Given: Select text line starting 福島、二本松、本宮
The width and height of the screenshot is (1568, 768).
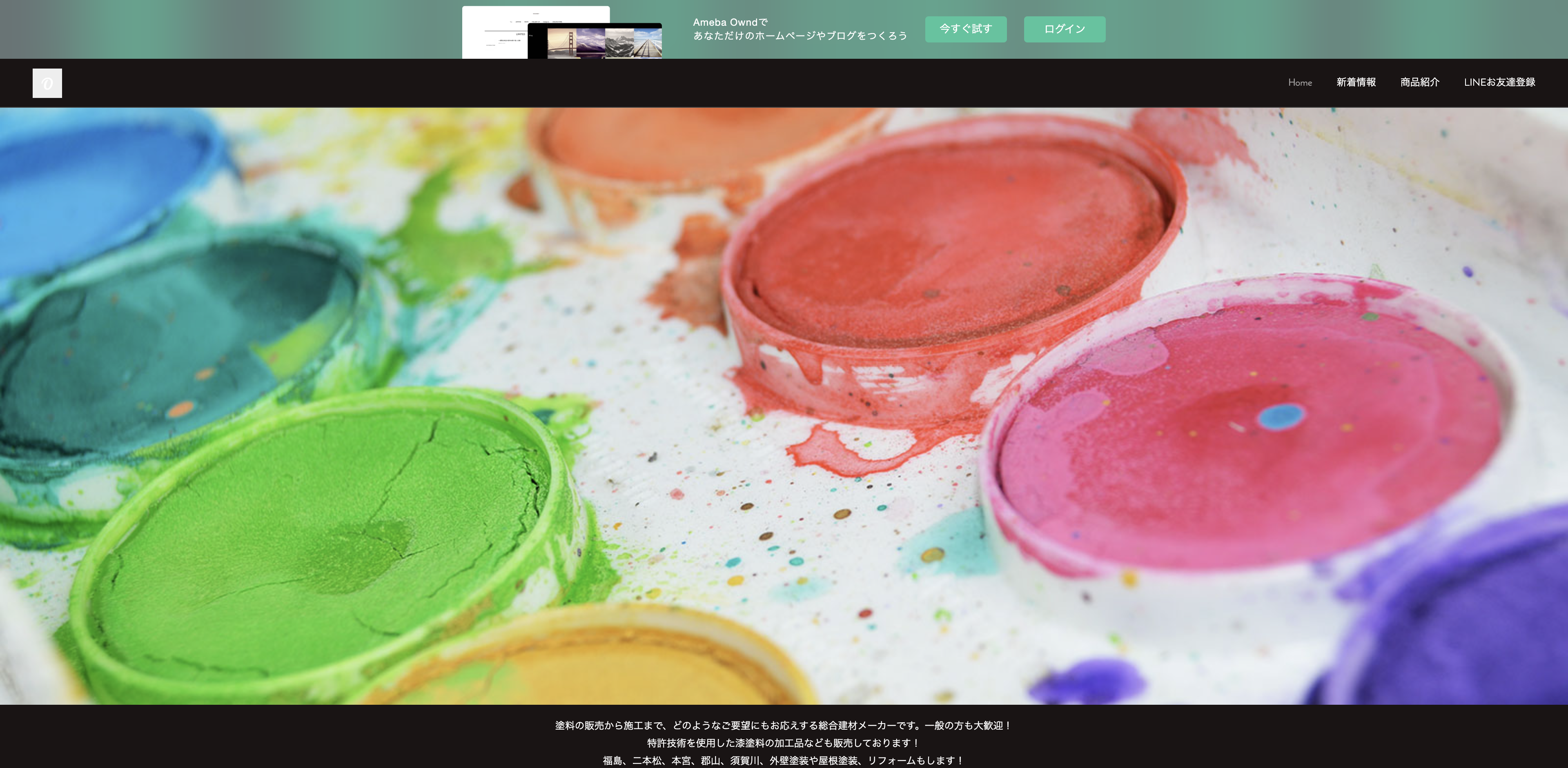Looking at the screenshot, I should pos(784,761).
